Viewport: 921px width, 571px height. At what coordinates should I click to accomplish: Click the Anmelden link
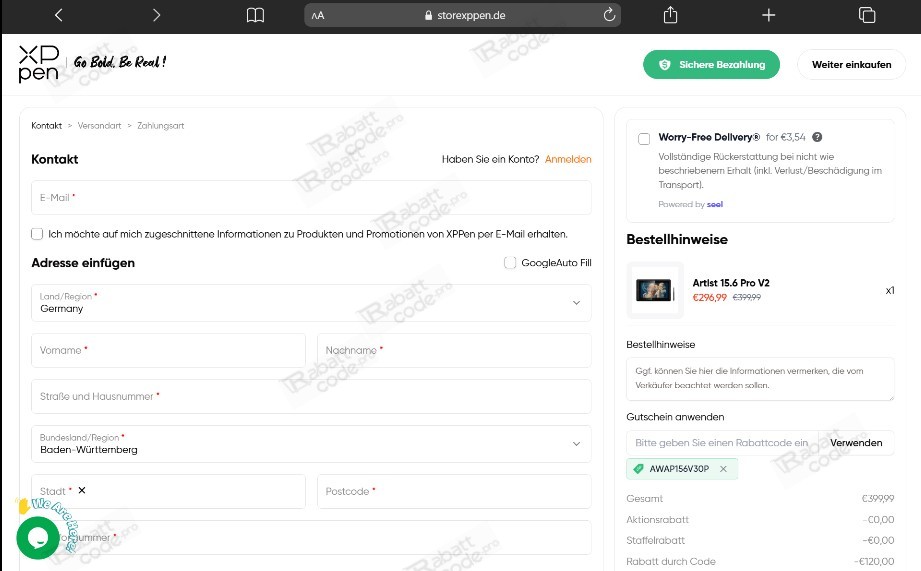tap(568, 159)
